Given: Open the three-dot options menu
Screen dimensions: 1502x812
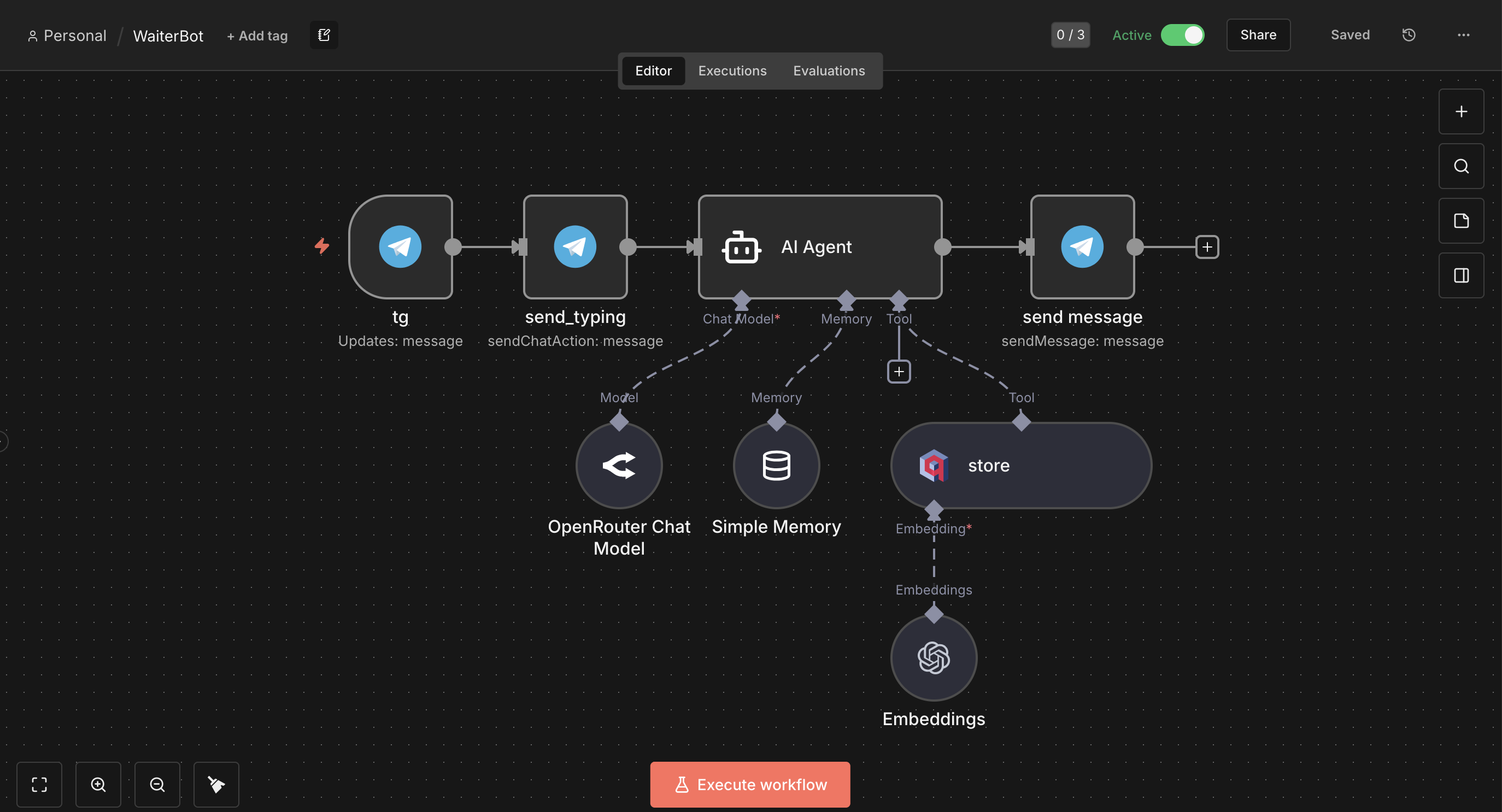Looking at the screenshot, I should pyautogui.click(x=1463, y=35).
